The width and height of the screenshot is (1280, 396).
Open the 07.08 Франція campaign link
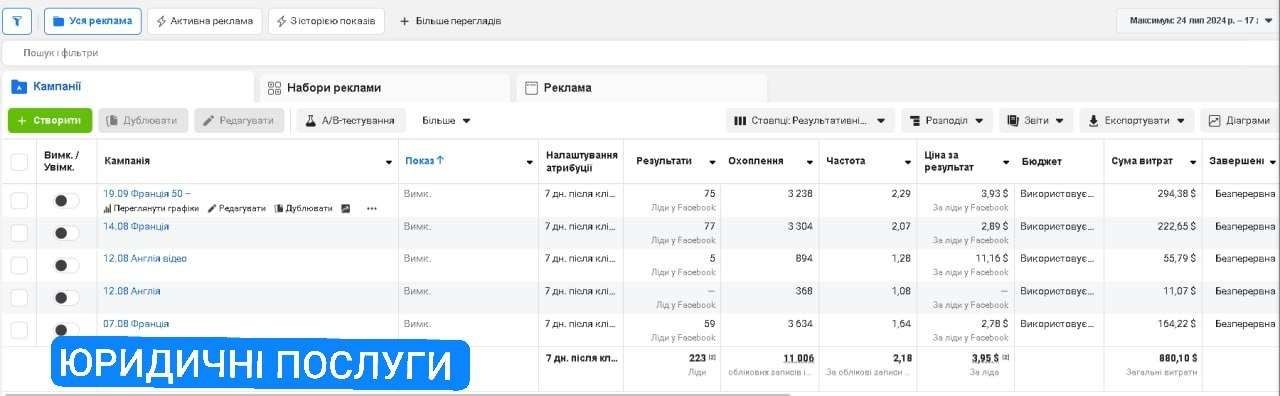point(136,323)
